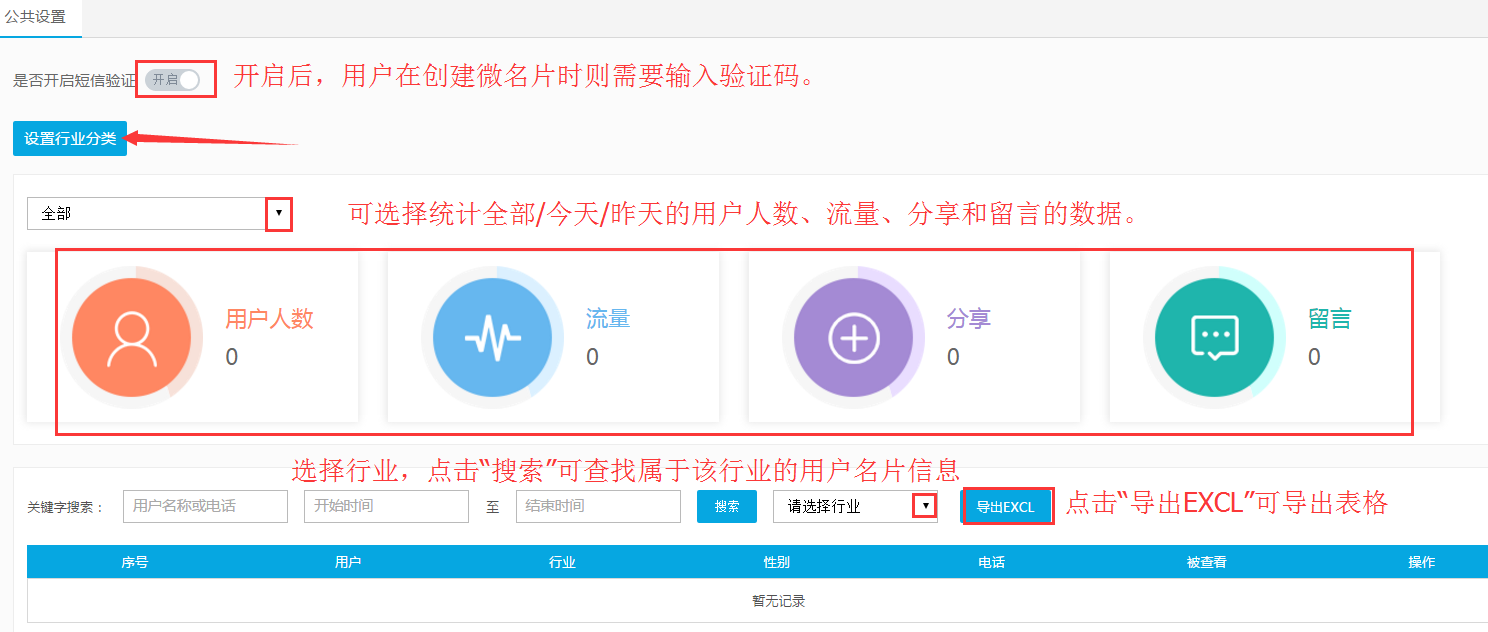Select the 分享 statistics card

(915, 337)
